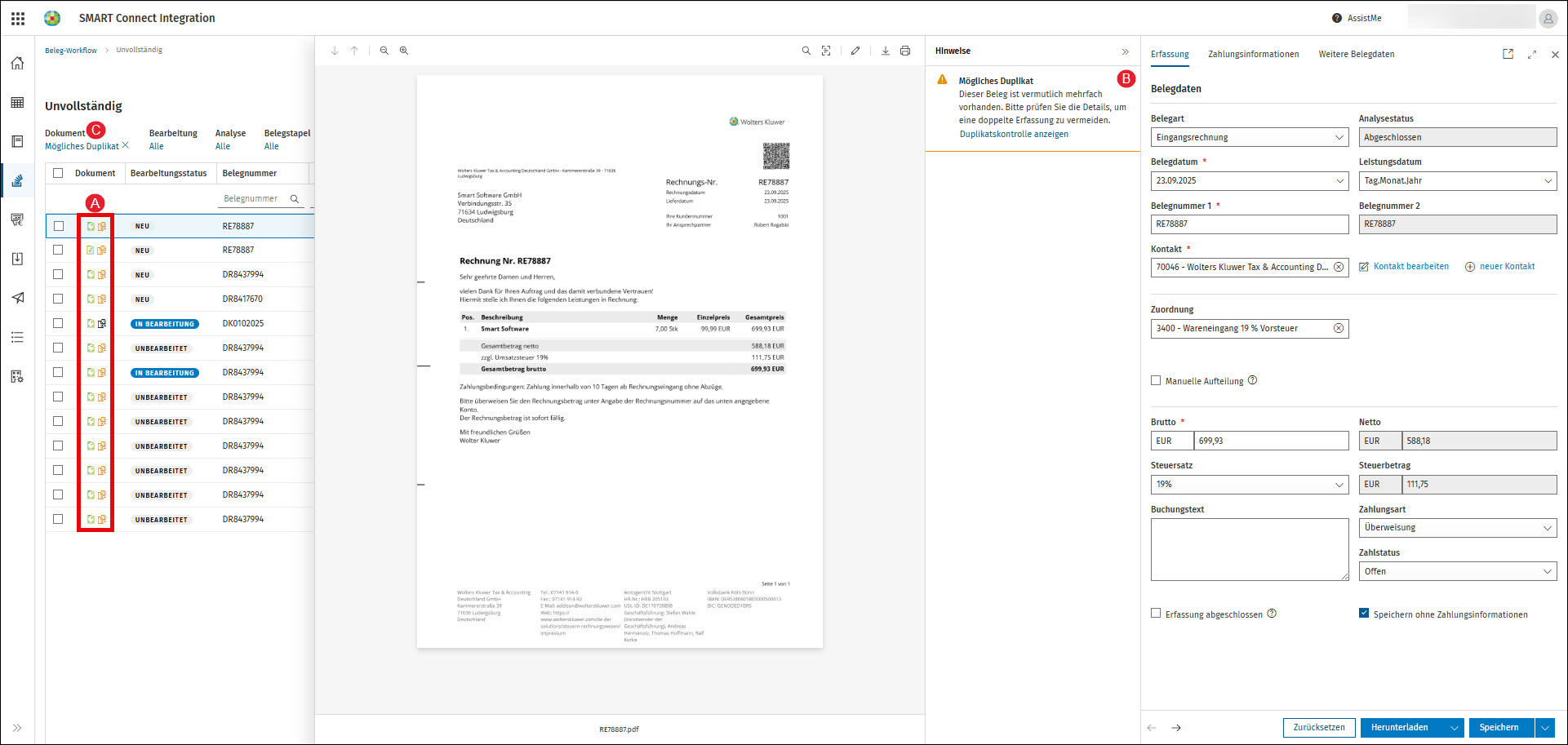Open the pencil edit tool in preview
Image resolution: width=1568 pixels, height=745 pixels.
point(855,51)
